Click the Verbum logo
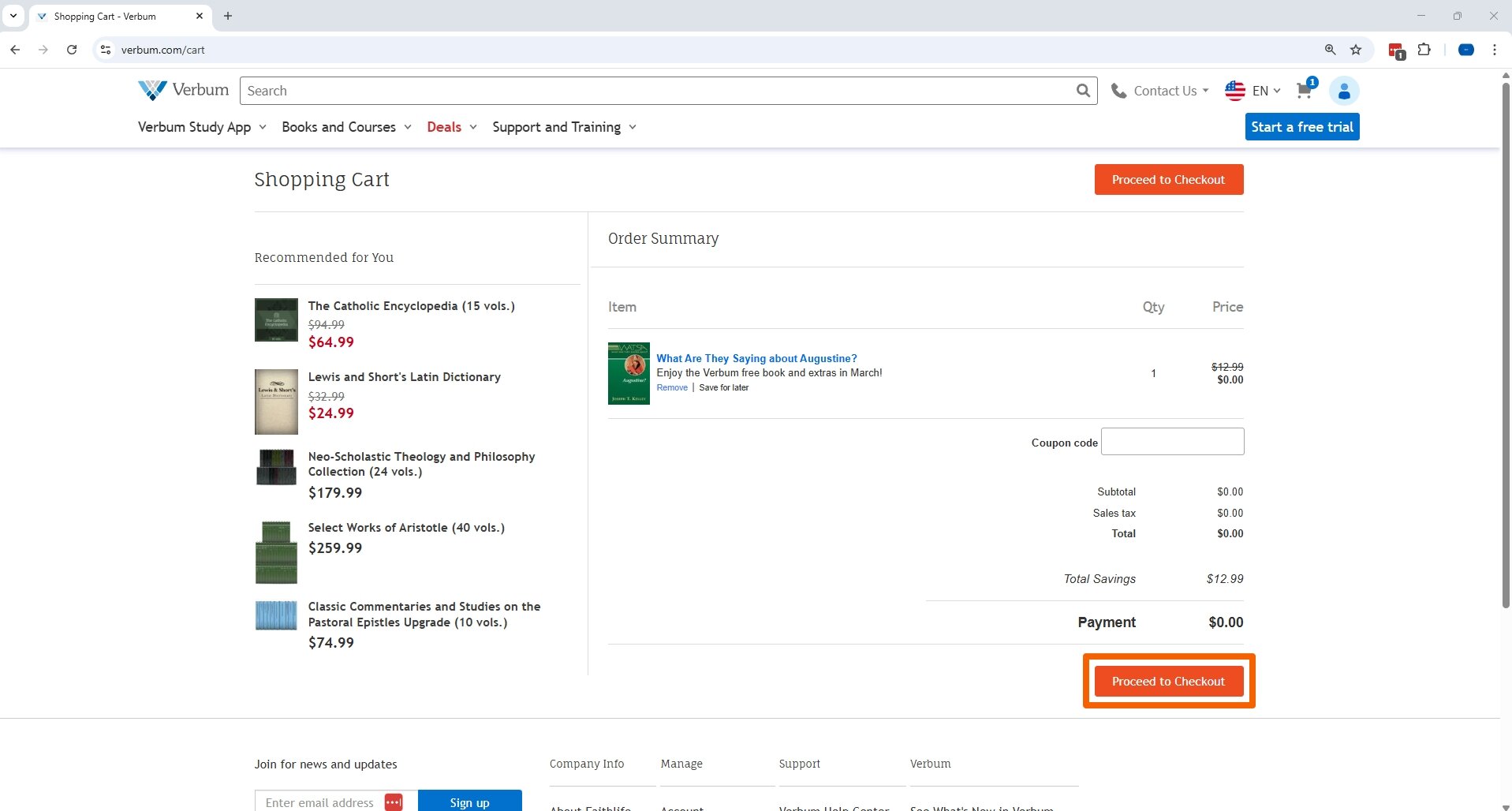The height and width of the screenshot is (811, 1512). [x=183, y=90]
